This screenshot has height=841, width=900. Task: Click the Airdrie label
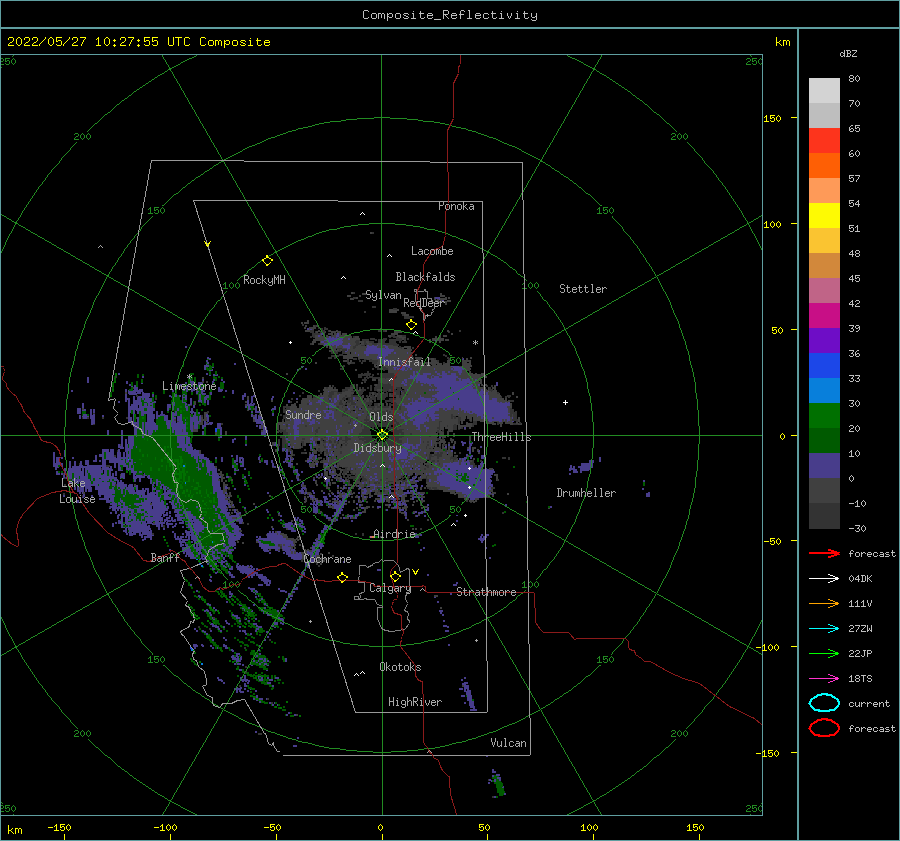click(x=394, y=534)
